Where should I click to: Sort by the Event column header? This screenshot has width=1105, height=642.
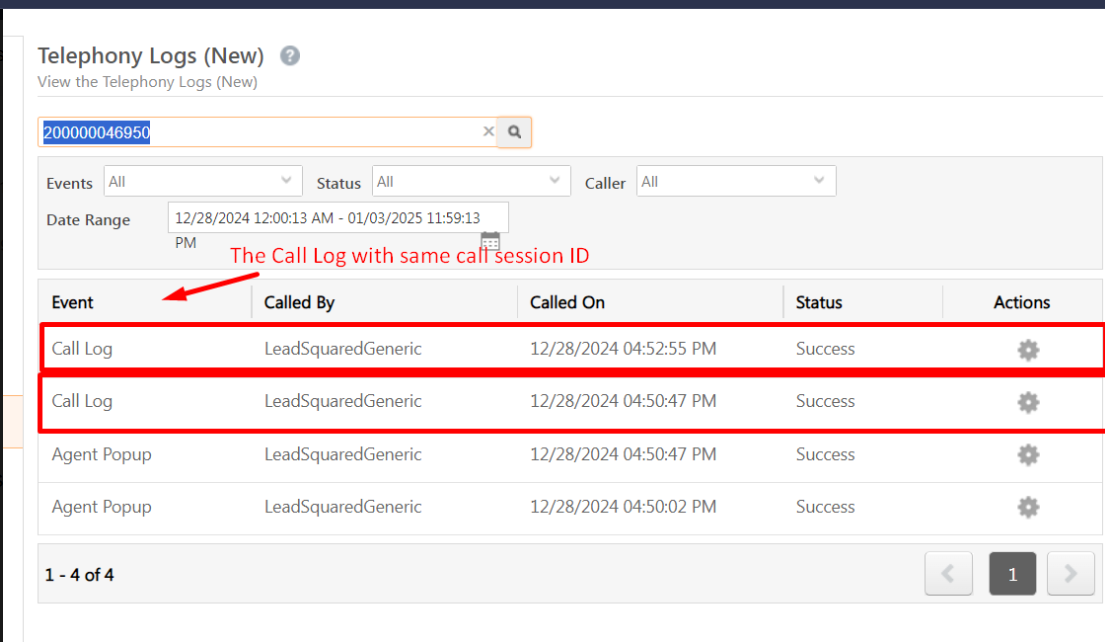pos(73,302)
